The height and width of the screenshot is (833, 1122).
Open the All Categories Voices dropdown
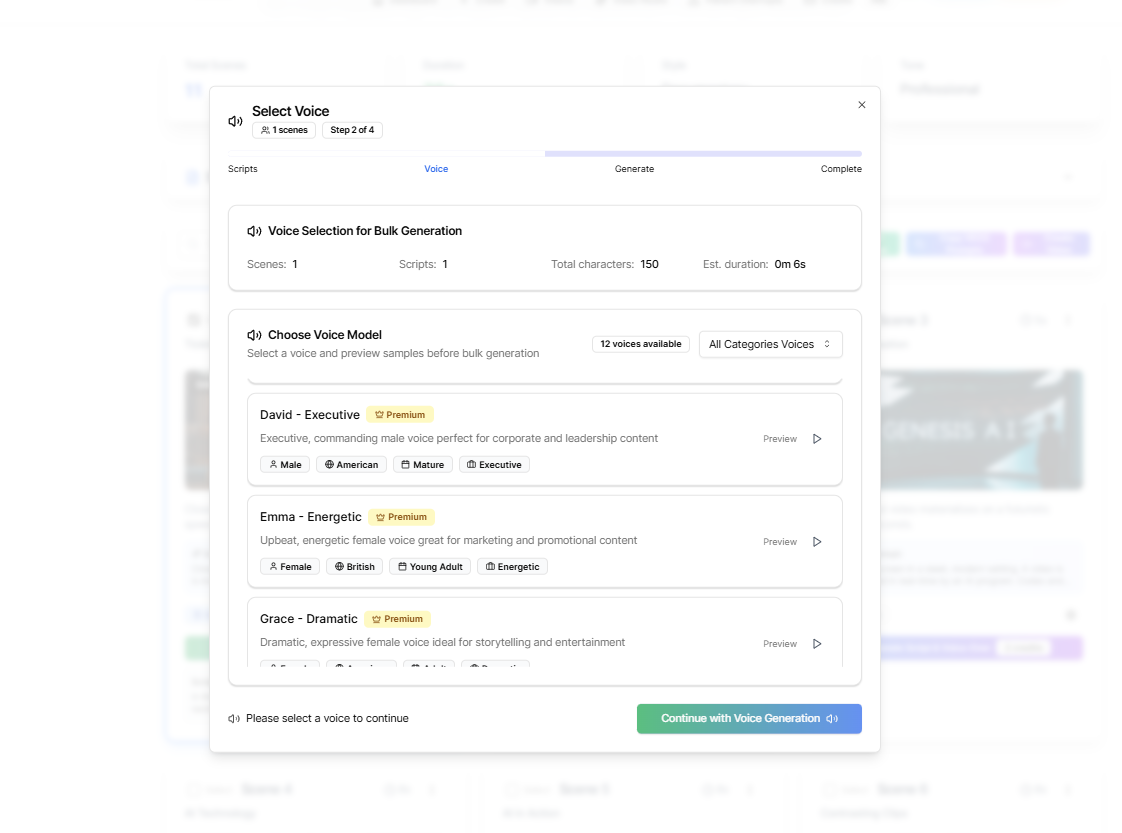[770, 344]
